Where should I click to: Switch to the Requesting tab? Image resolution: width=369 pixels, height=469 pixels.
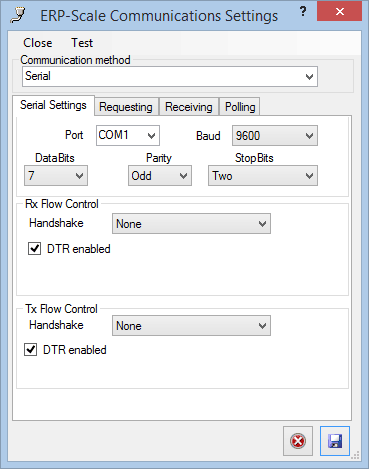(127, 107)
